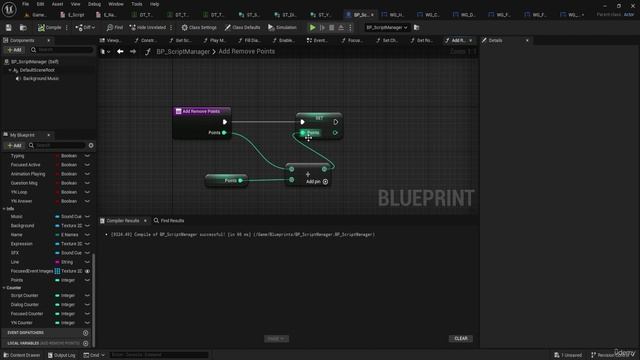Open Class Defaults
Screen dimensions: 640x360
242,28
